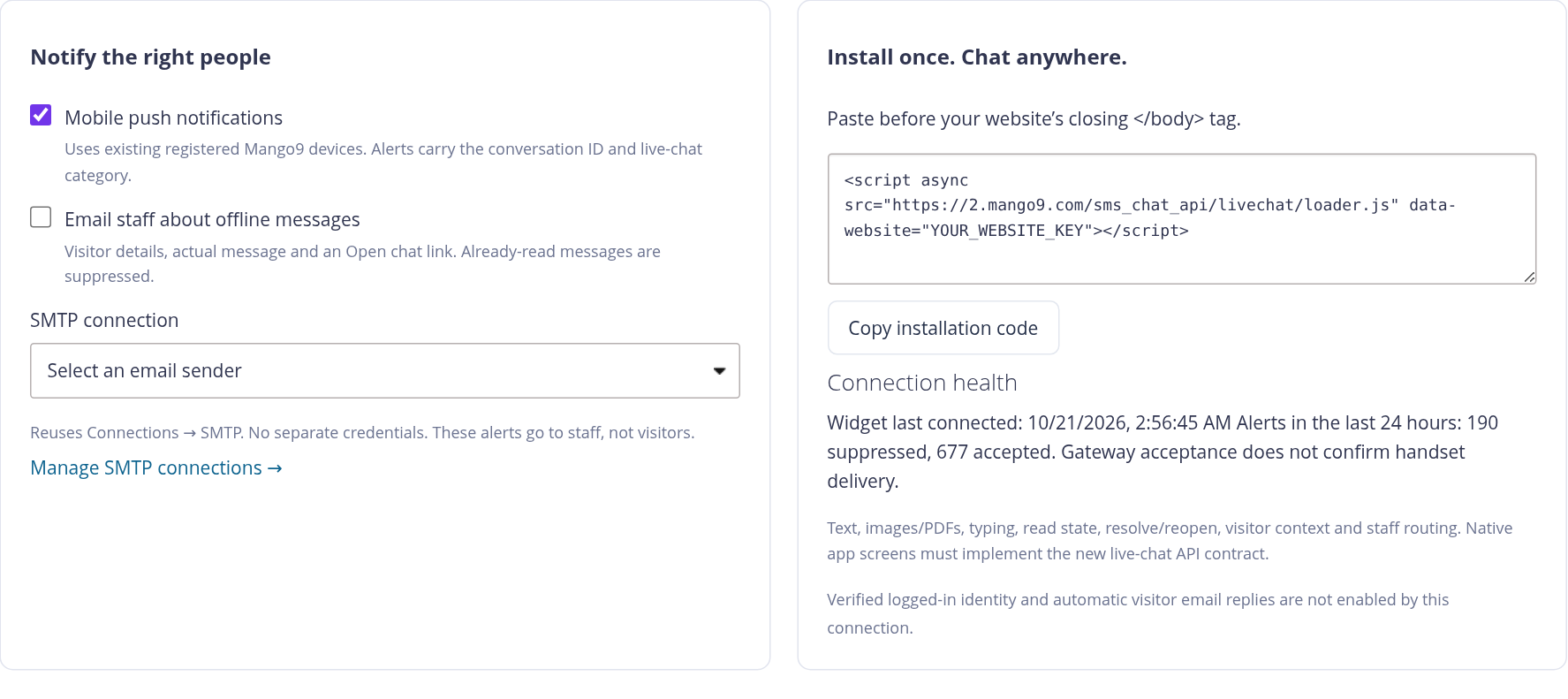
Task: Click the Text, images/PDFs, typing capabilities note
Action: 1170,541
